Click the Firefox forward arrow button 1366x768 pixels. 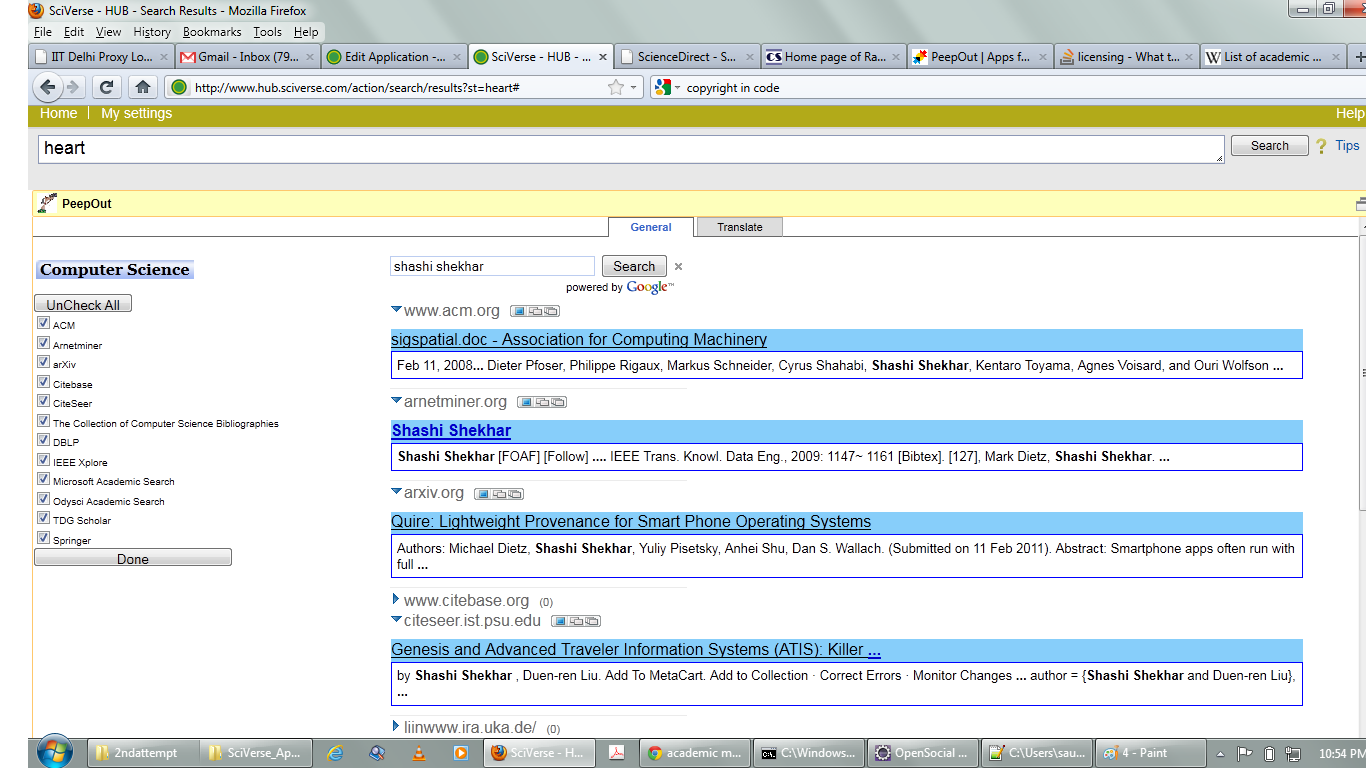(x=73, y=87)
